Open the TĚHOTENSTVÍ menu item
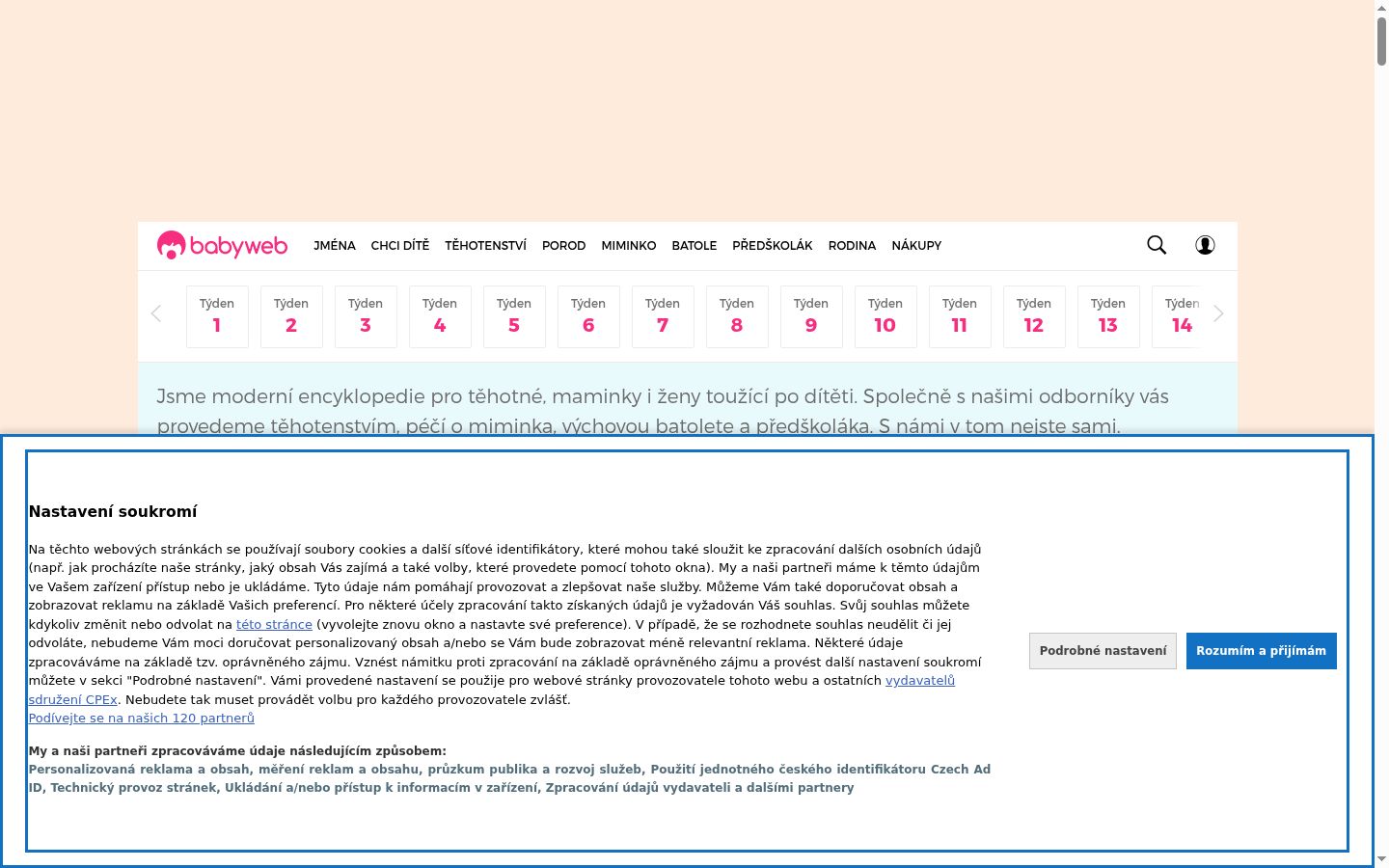 (486, 246)
